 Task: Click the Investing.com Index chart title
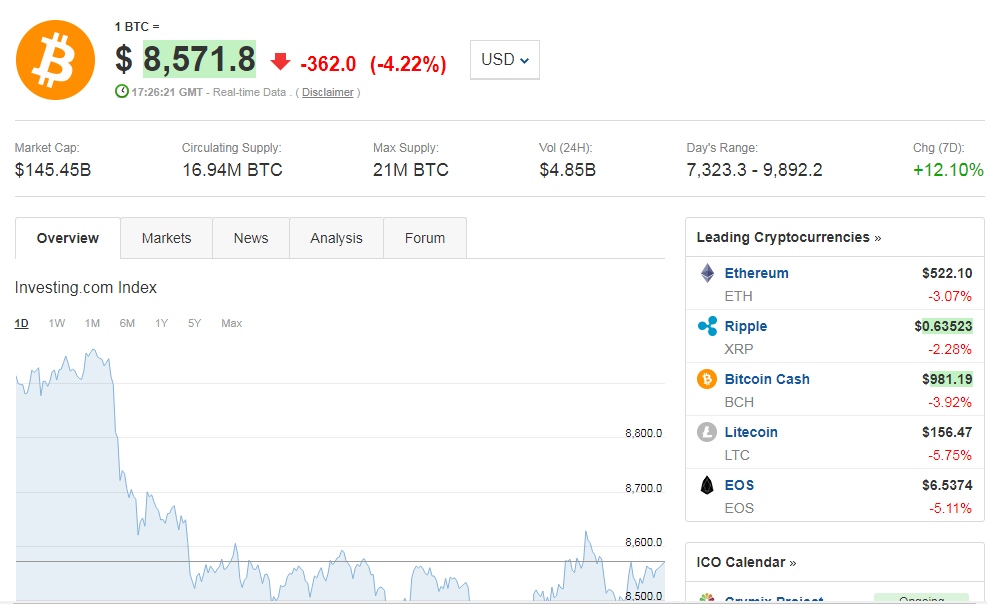[x=86, y=288]
